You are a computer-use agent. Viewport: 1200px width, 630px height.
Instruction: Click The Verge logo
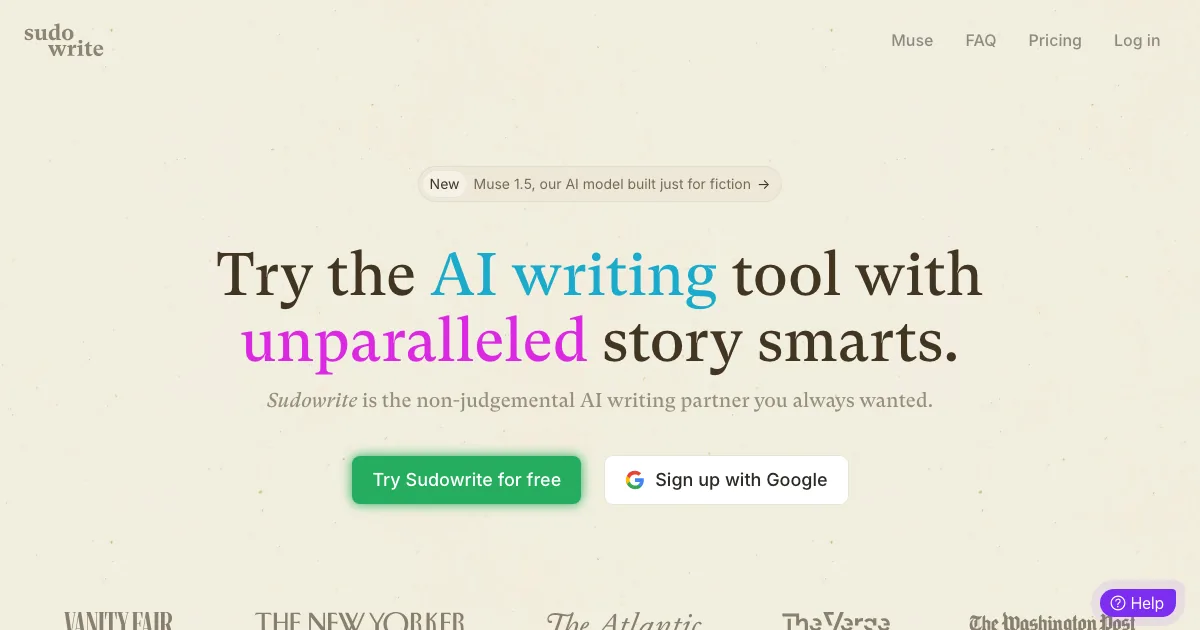pyautogui.click(x=836, y=622)
